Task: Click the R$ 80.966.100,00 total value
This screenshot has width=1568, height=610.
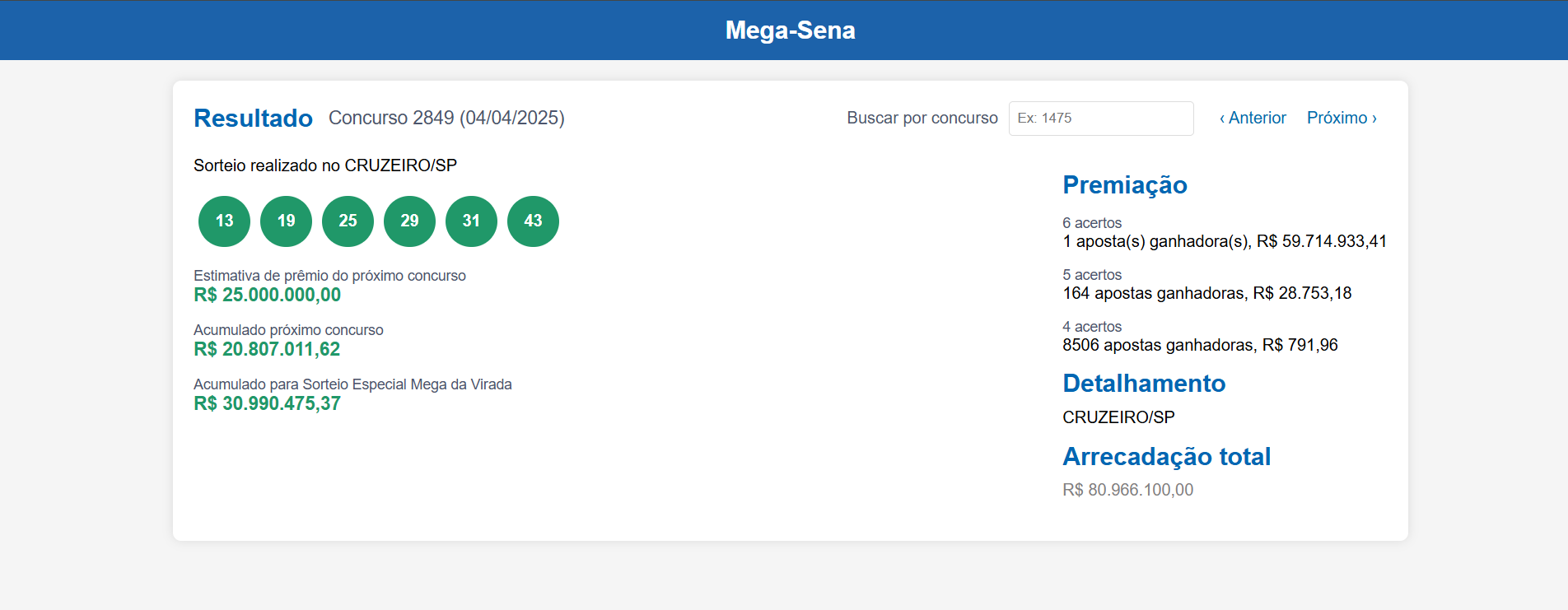Action: (x=1127, y=490)
